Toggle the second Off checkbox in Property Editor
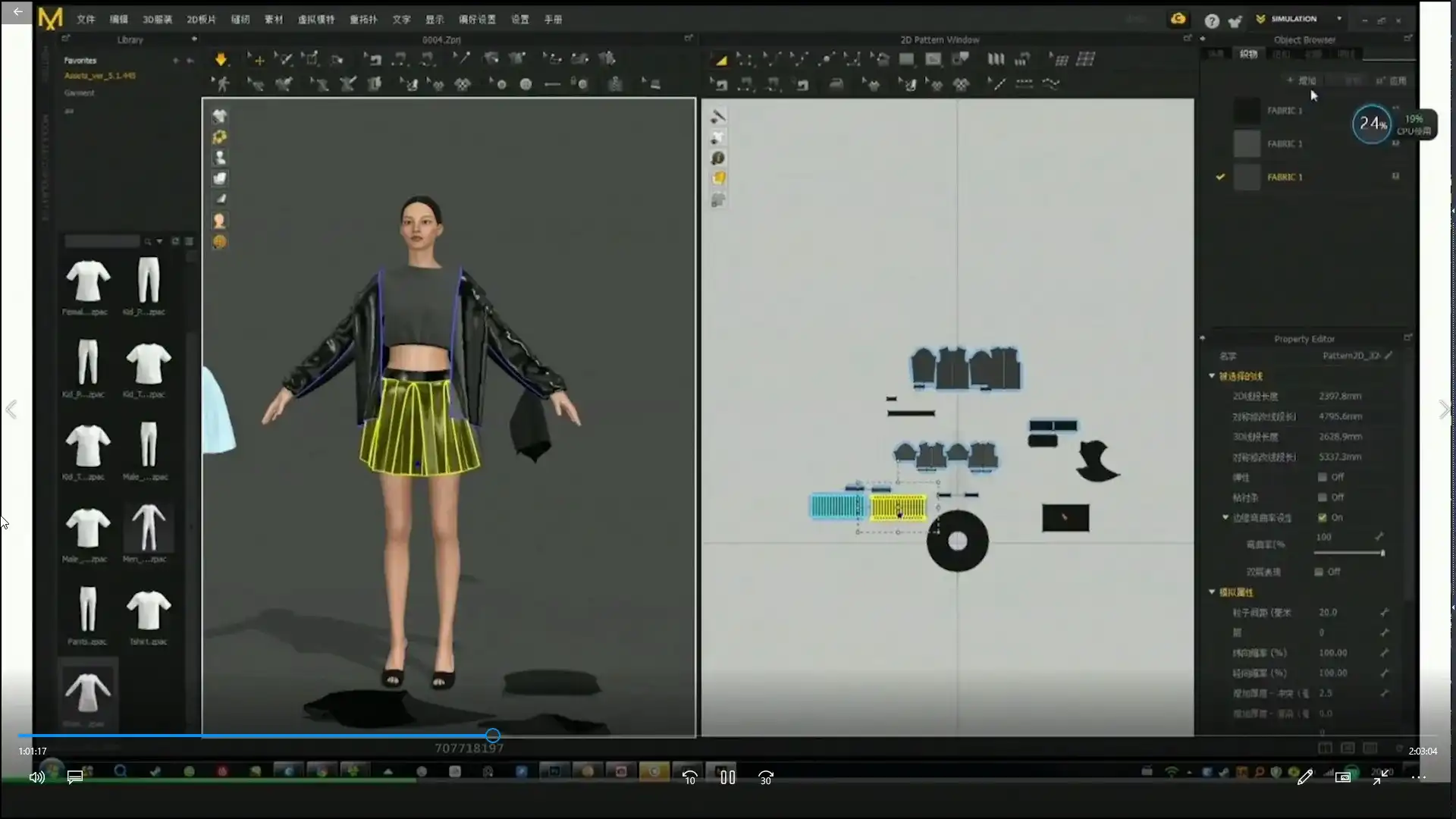Image resolution: width=1456 pixels, height=819 pixels. (x=1323, y=497)
